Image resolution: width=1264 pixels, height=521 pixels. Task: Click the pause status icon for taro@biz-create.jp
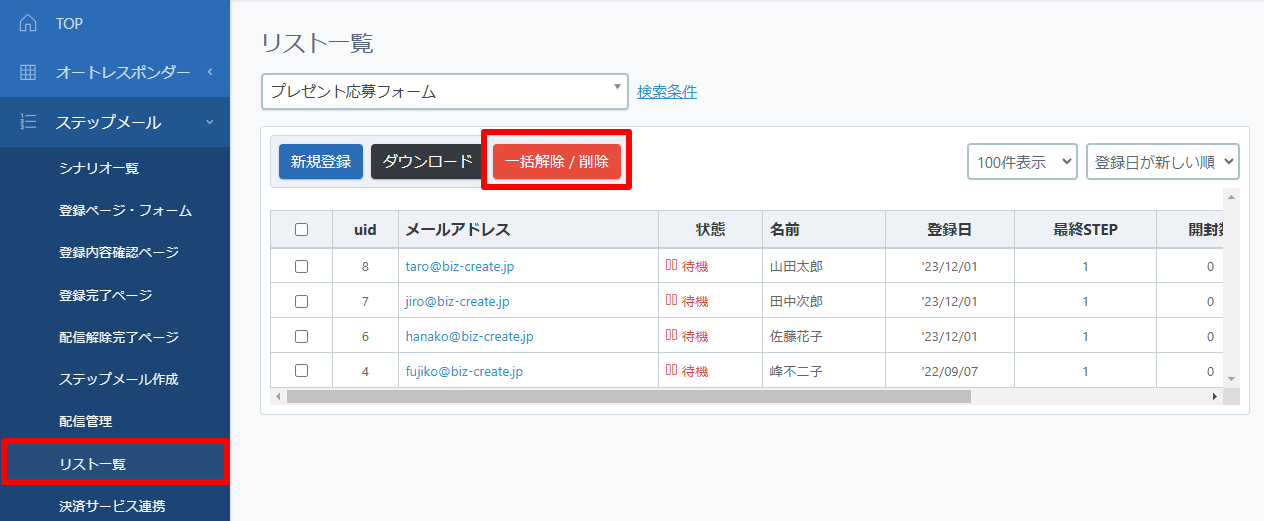pos(671,266)
